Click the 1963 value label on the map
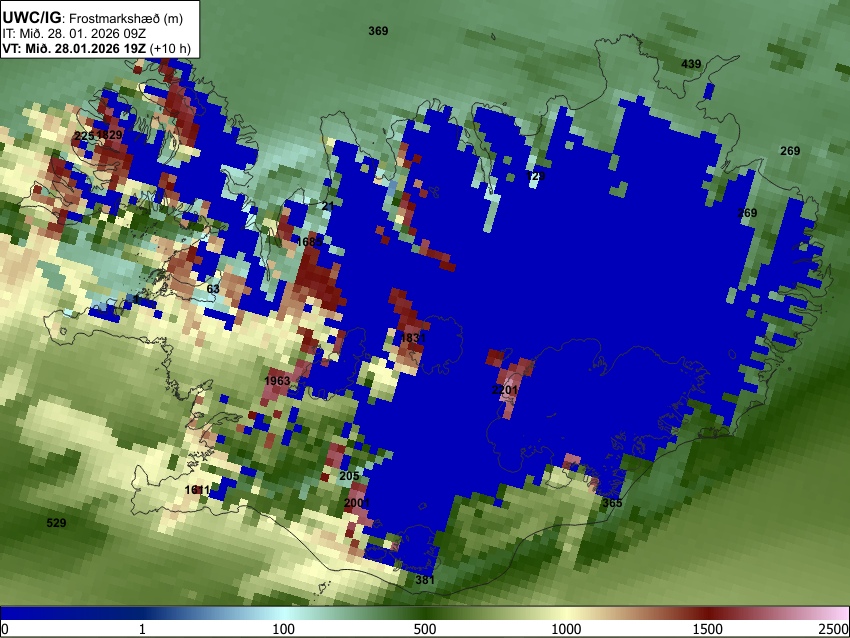This screenshot has width=850, height=638. [277, 381]
